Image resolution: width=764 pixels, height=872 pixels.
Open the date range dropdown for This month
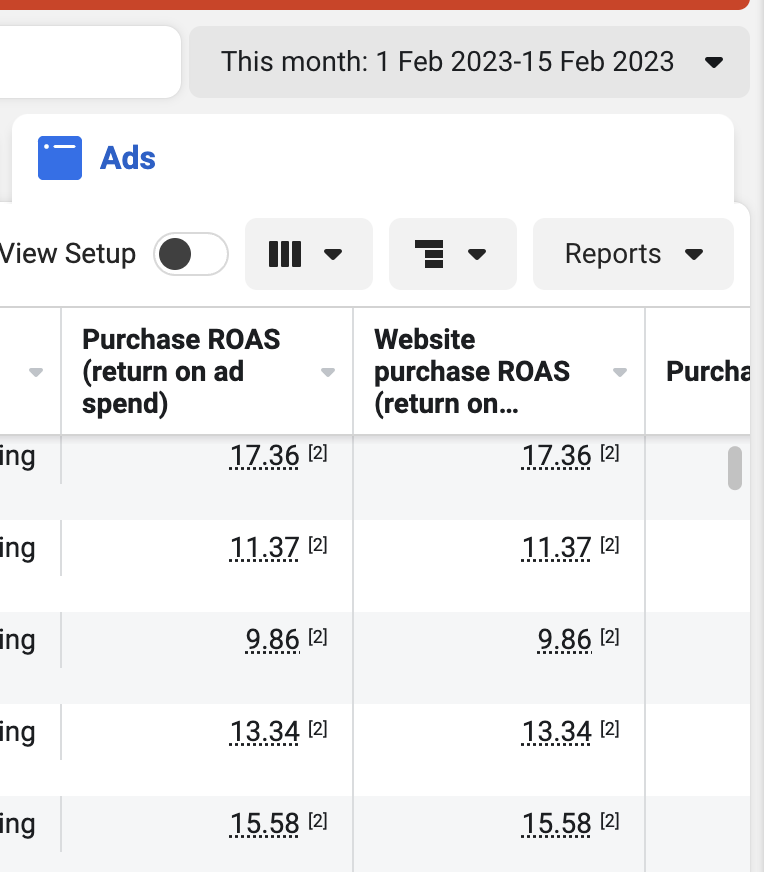469,62
